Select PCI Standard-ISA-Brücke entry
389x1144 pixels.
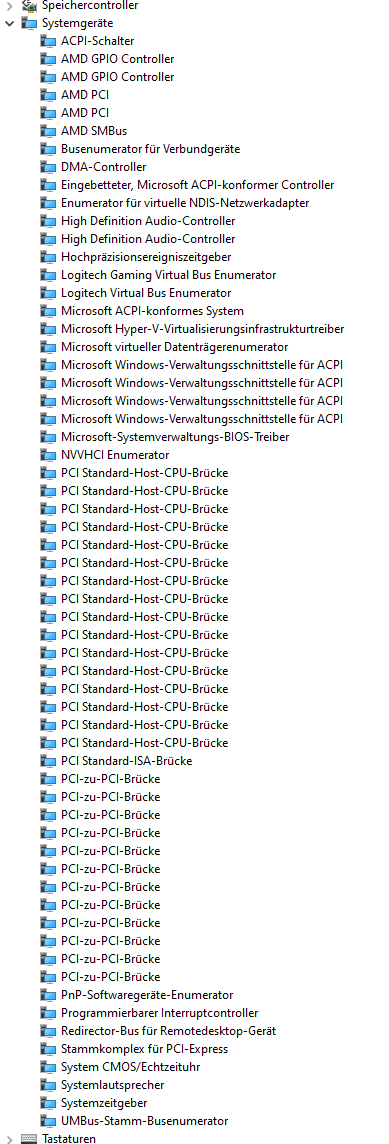click(126, 760)
